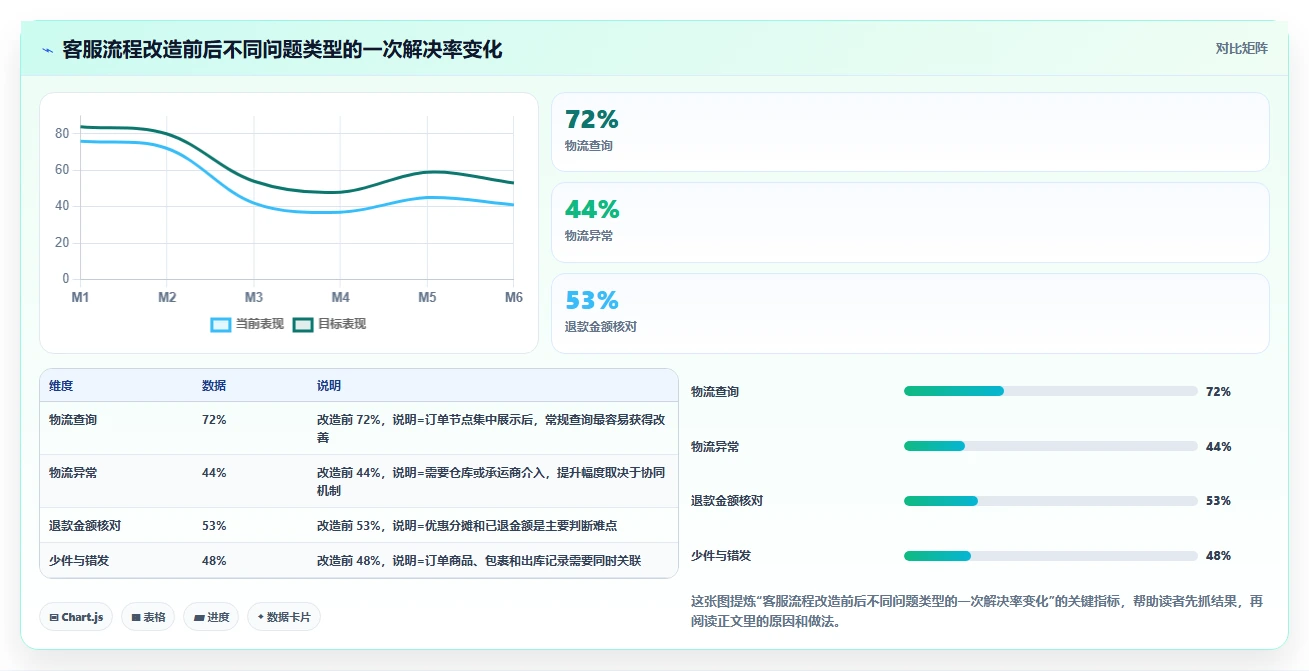
Task: Click the 60 y-axis tick label
Action: coord(62,169)
